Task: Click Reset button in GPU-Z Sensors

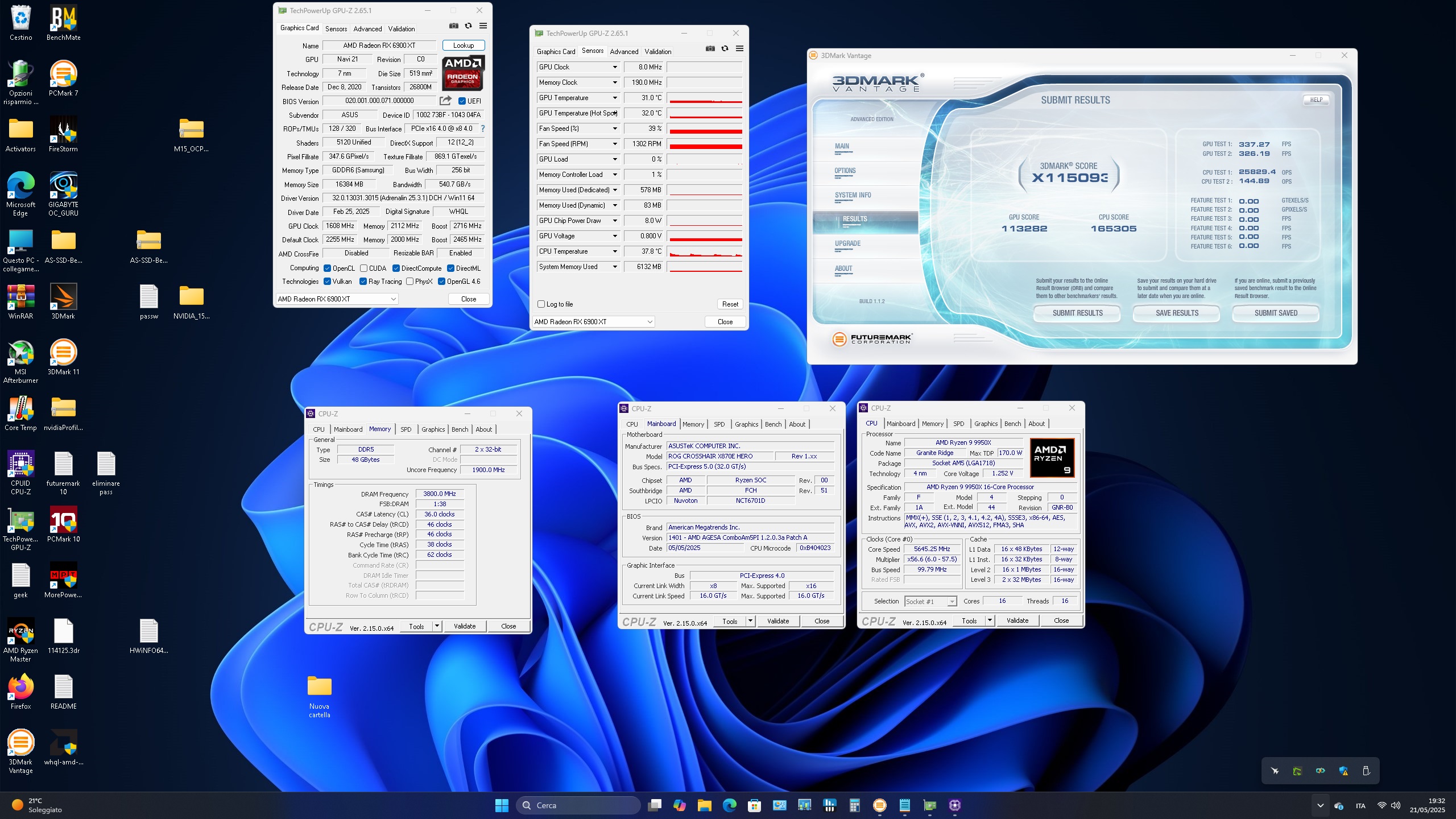Action: 730,304
